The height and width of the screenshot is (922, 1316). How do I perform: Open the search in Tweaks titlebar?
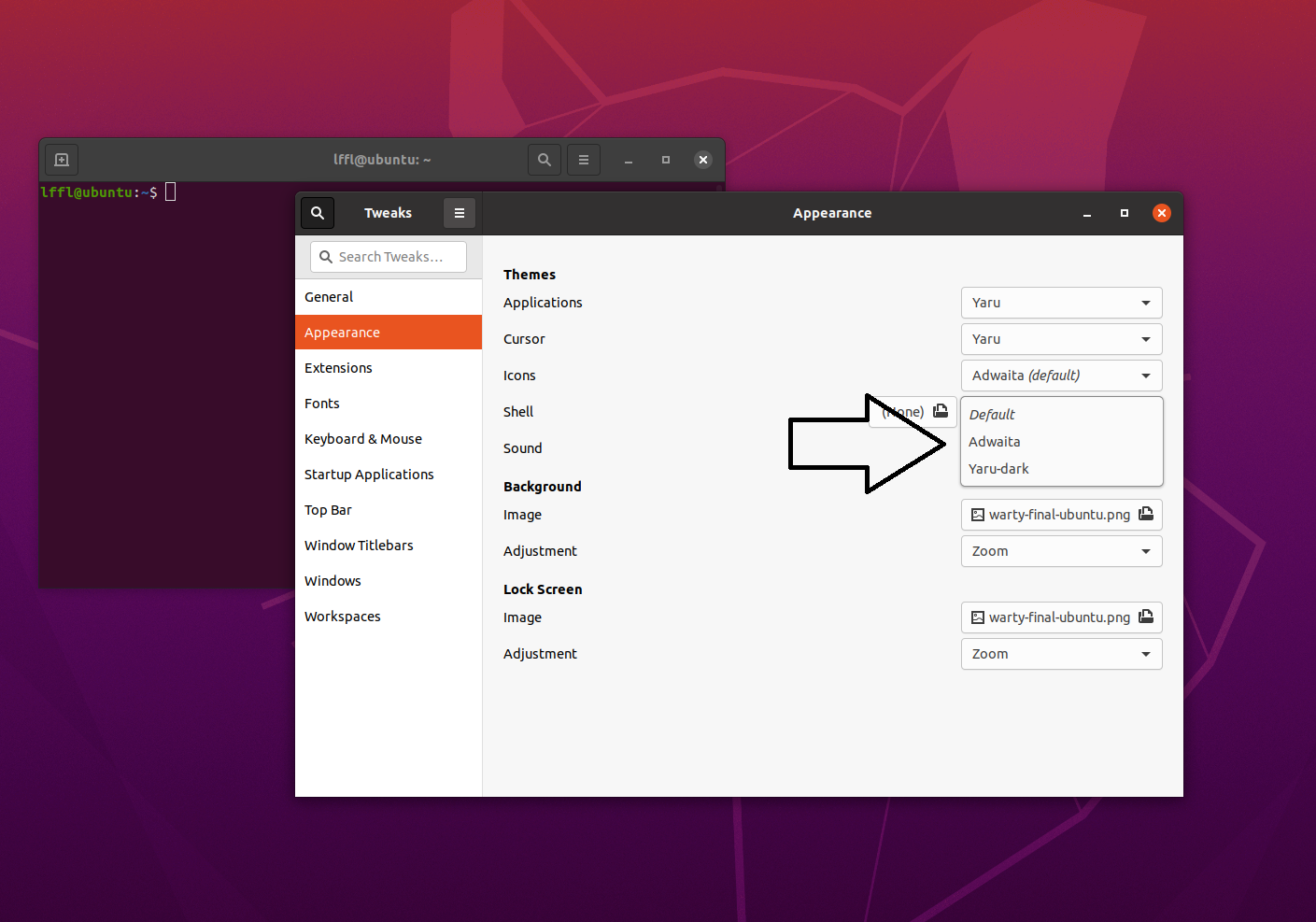click(317, 212)
